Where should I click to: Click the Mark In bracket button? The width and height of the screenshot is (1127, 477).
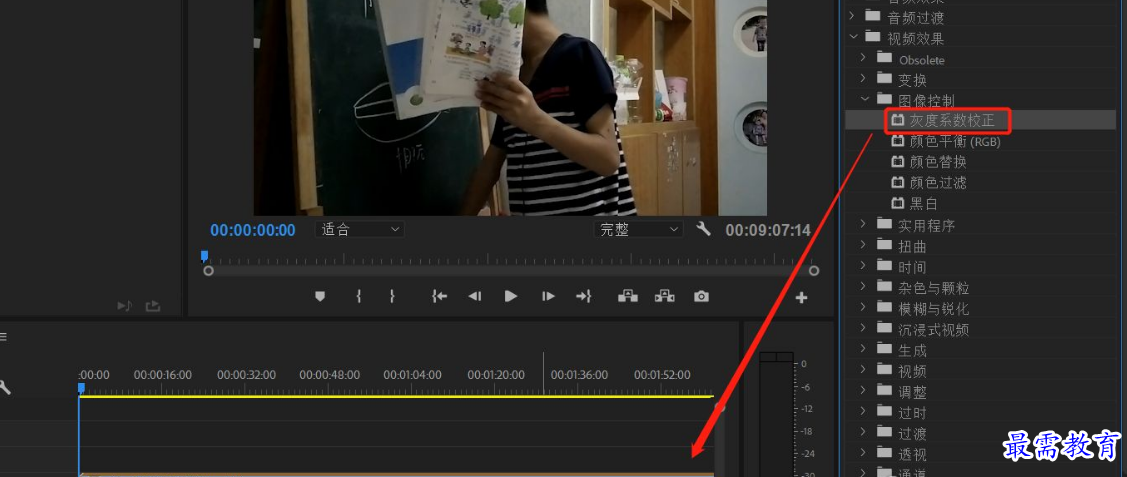(x=358, y=296)
